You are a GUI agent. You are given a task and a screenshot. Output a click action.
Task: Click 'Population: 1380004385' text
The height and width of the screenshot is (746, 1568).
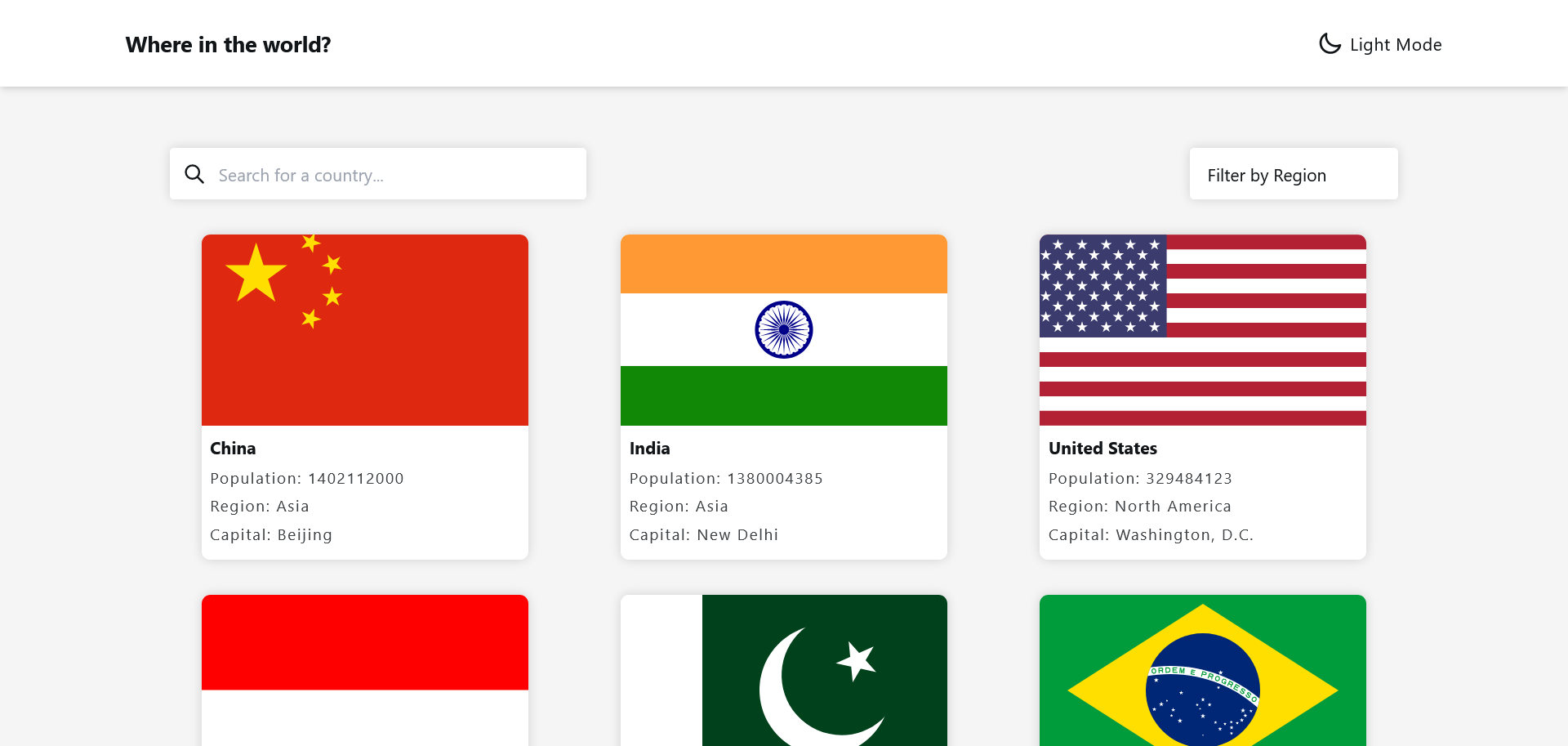[x=726, y=479]
